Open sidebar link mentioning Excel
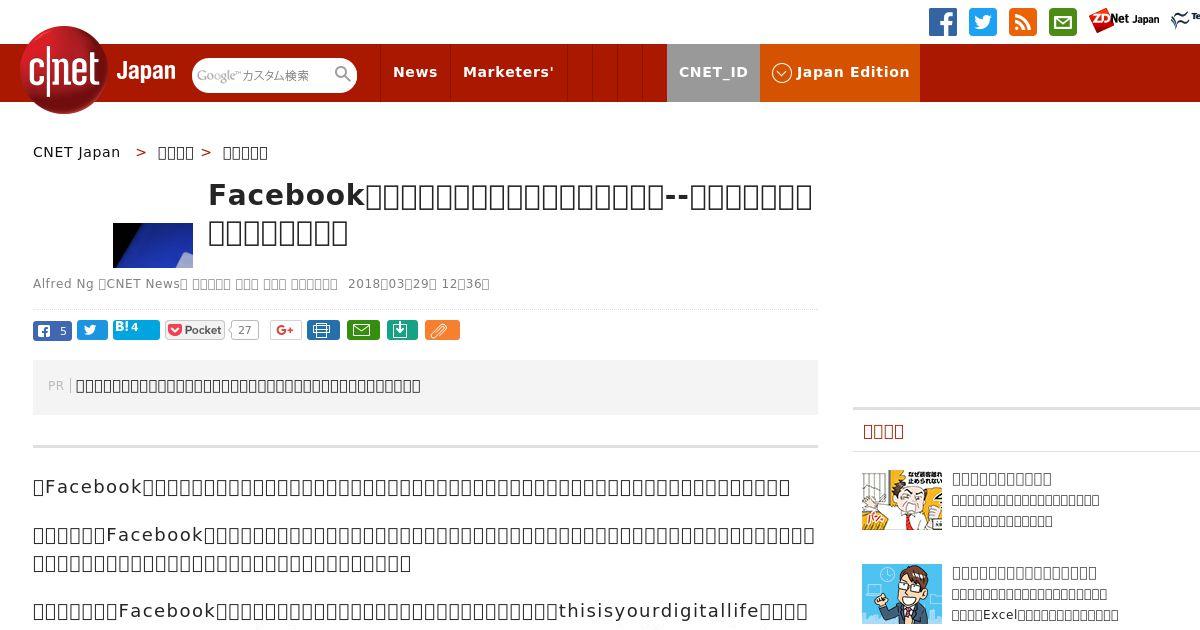The image size is (1200, 630). [x=1035, y=615]
